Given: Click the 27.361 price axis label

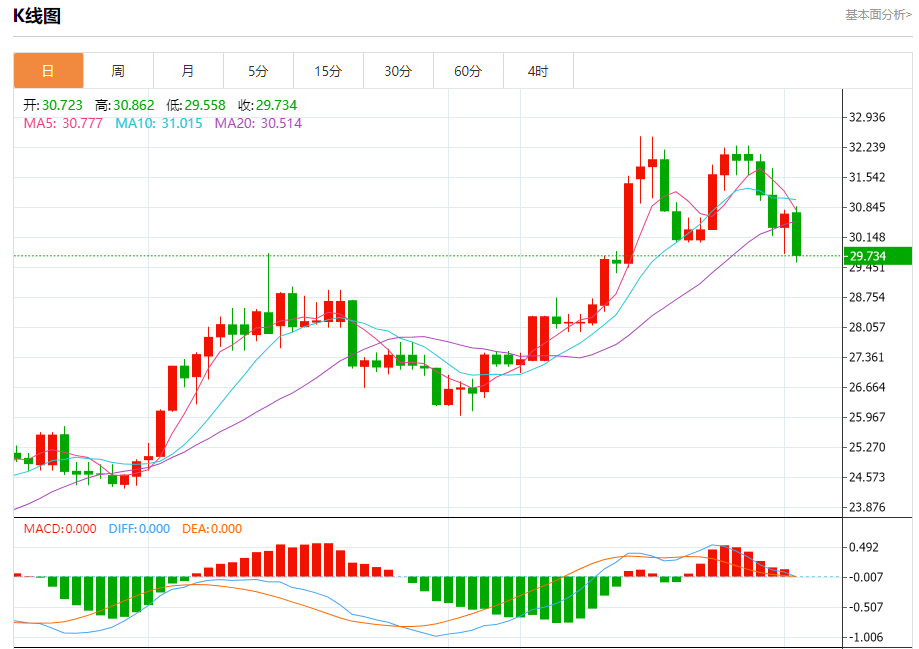Looking at the screenshot, I should click(x=867, y=357).
